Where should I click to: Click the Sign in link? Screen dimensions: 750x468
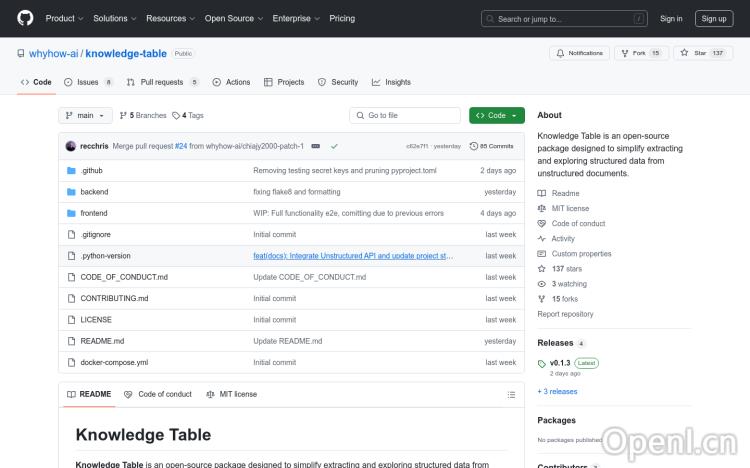point(671,19)
